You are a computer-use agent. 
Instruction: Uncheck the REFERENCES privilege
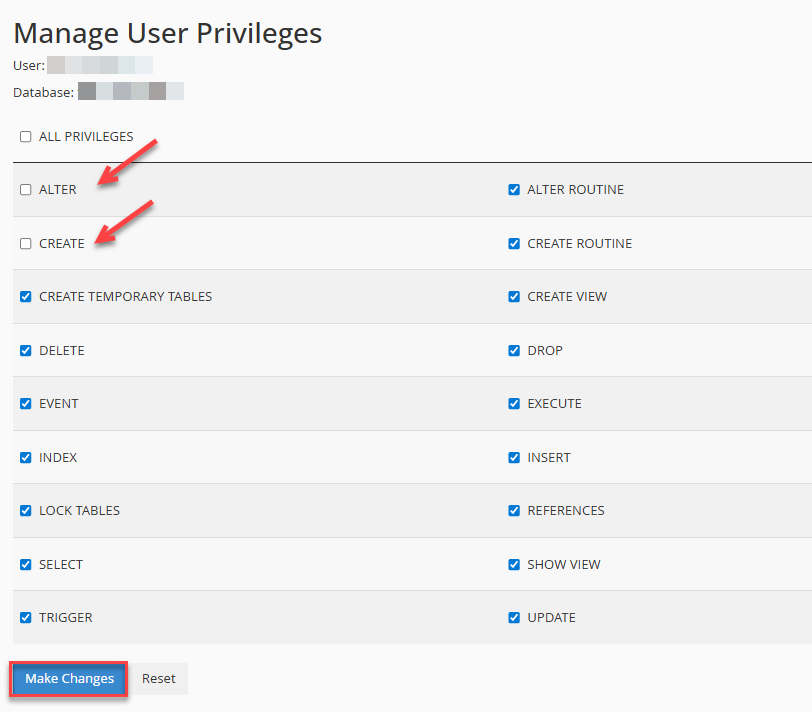click(x=514, y=511)
